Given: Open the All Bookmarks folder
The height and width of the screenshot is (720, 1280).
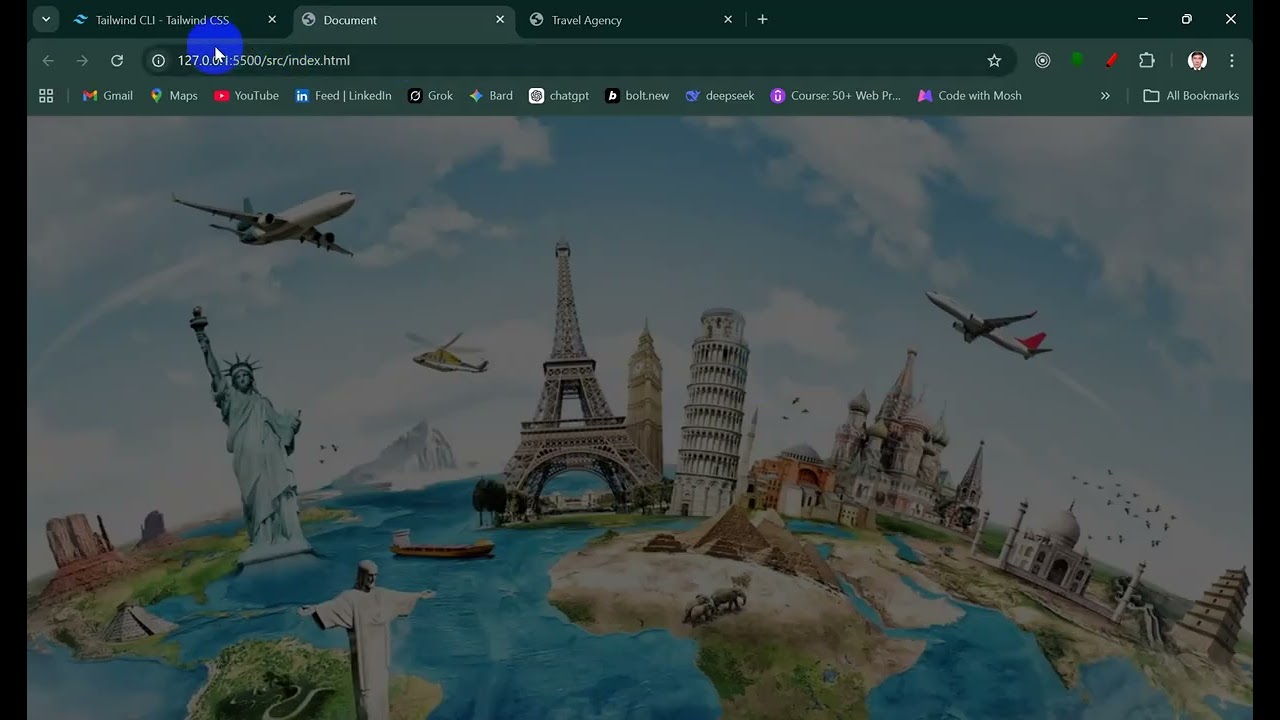Looking at the screenshot, I should (1191, 96).
